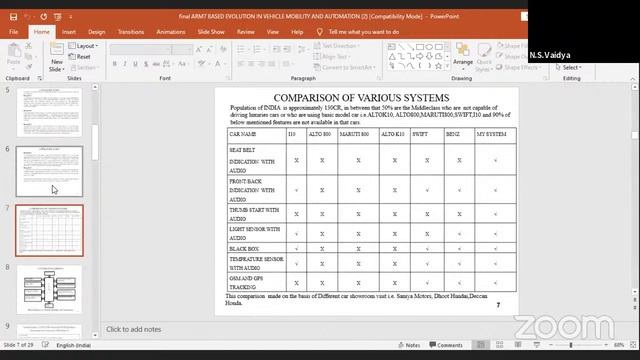Click the zoom slider handle in status bar
The height and width of the screenshot is (360, 640).
[x=571, y=345]
